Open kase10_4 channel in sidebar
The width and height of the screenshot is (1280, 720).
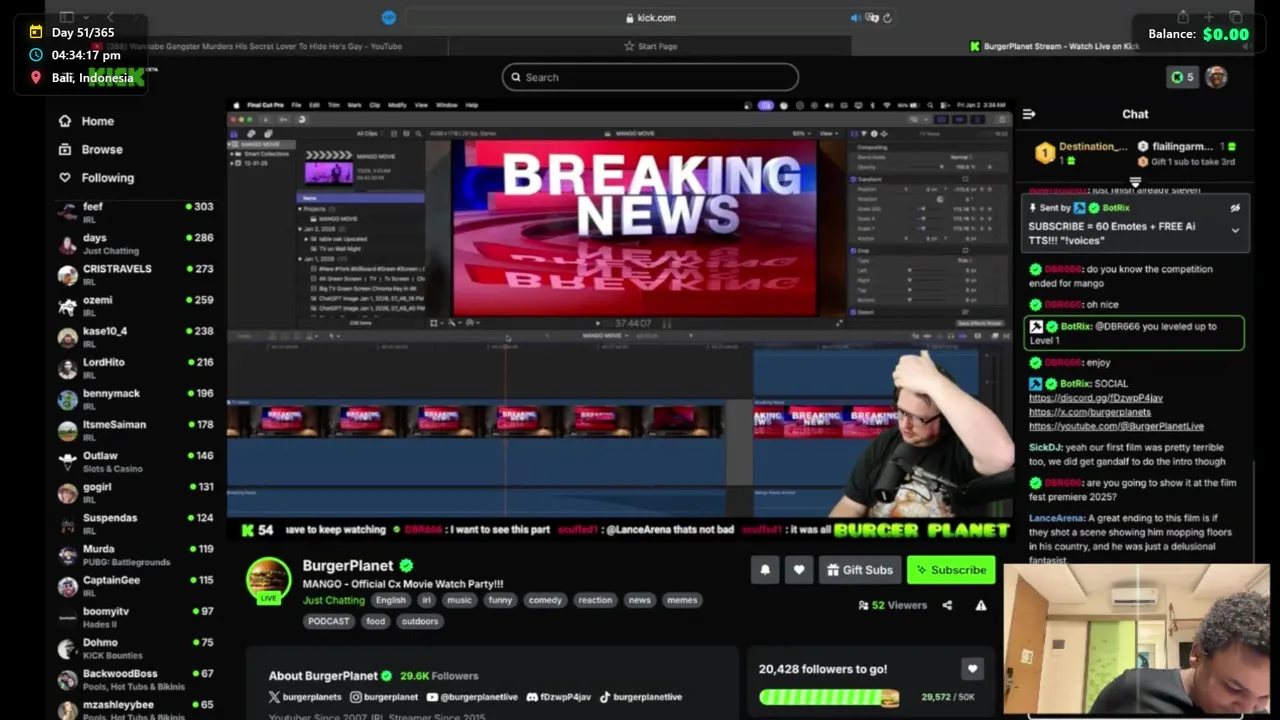click(135, 337)
